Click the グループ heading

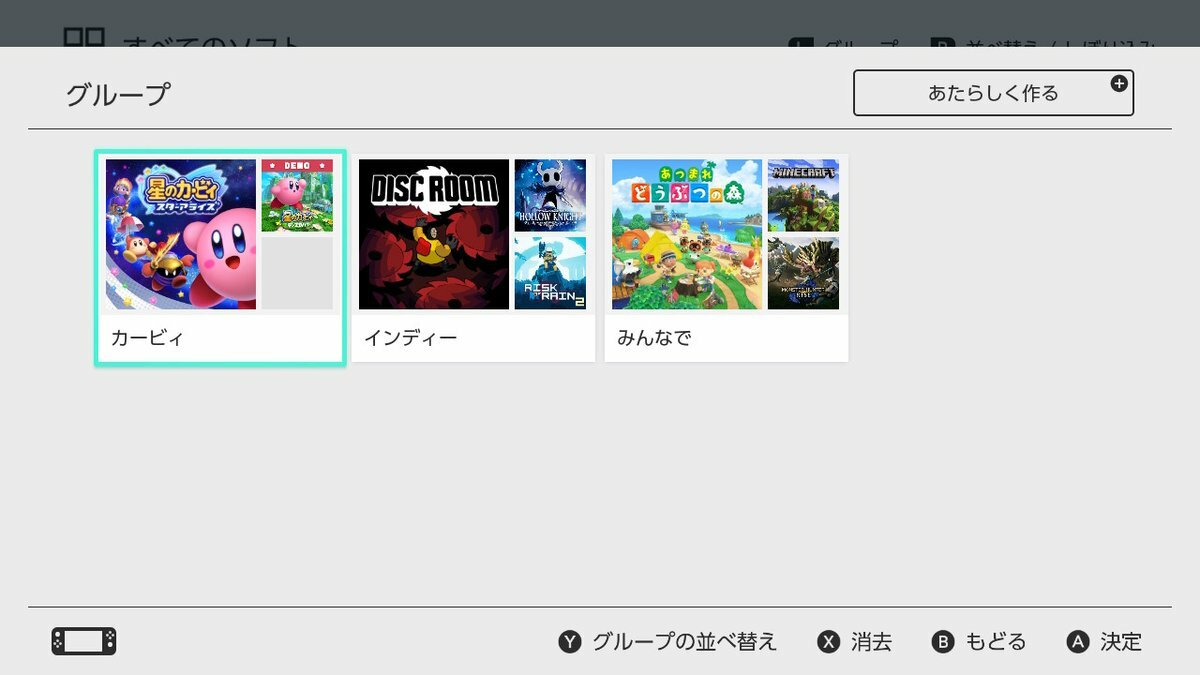tap(118, 95)
